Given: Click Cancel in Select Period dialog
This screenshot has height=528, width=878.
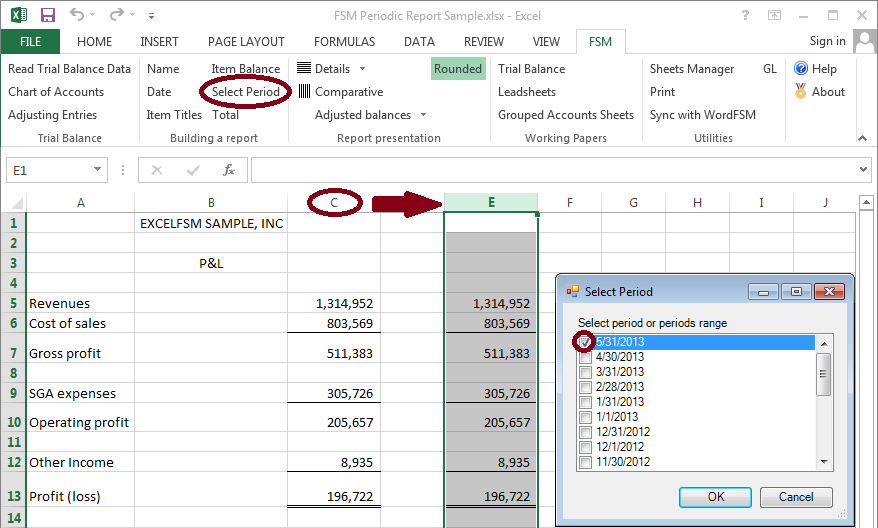Looking at the screenshot, I should pos(796,497).
